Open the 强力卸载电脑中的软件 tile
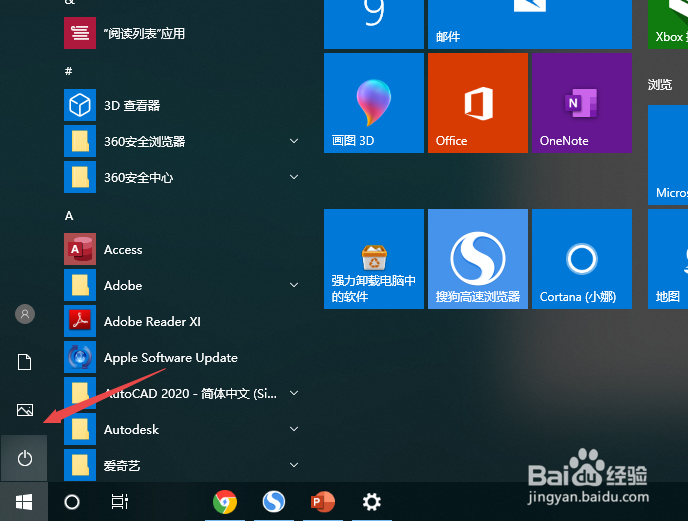Viewport: 688px width, 521px height. [x=374, y=259]
